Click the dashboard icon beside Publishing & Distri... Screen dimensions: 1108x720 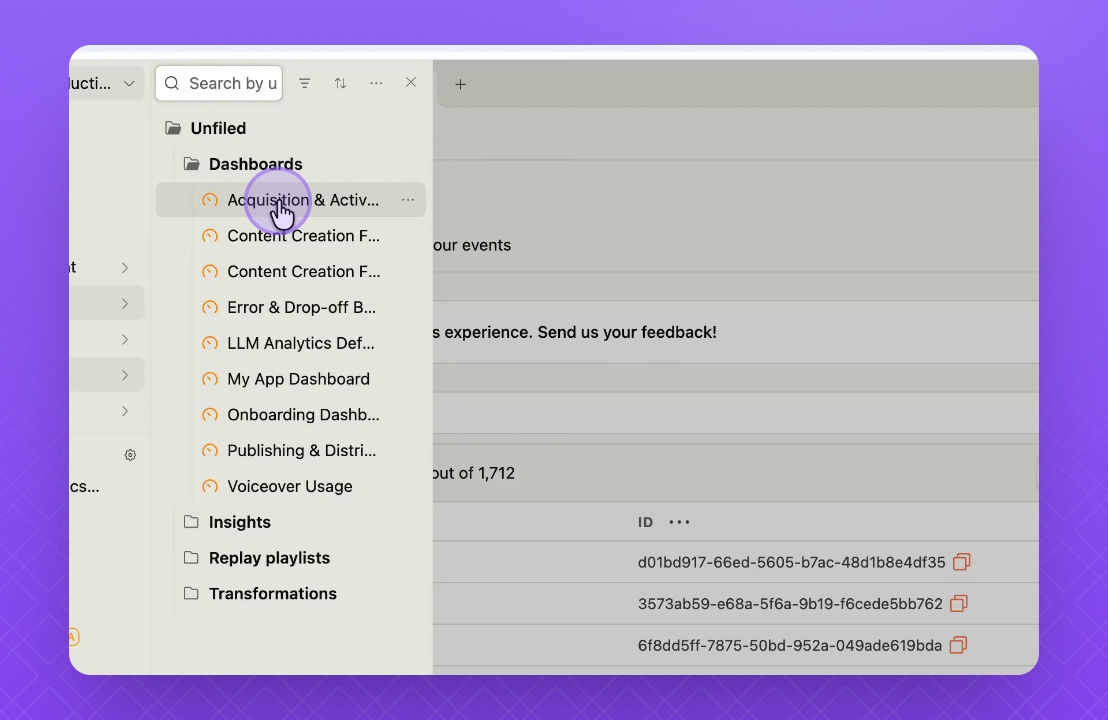(210, 451)
